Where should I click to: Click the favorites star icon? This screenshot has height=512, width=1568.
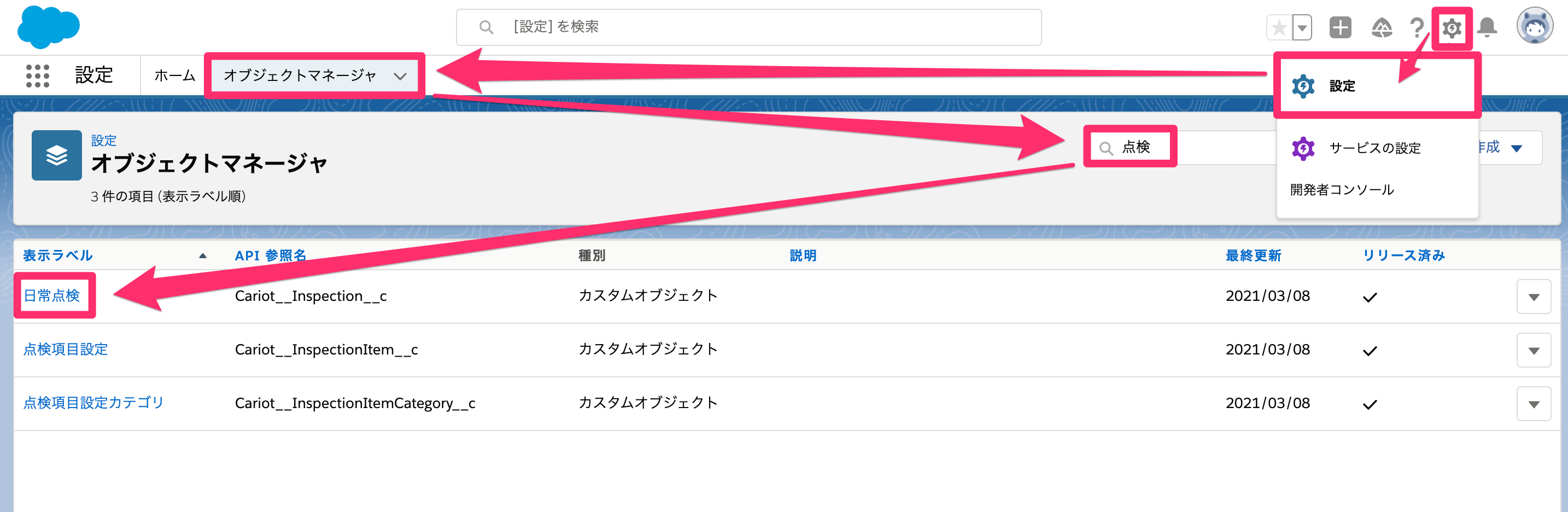(1279, 27)
